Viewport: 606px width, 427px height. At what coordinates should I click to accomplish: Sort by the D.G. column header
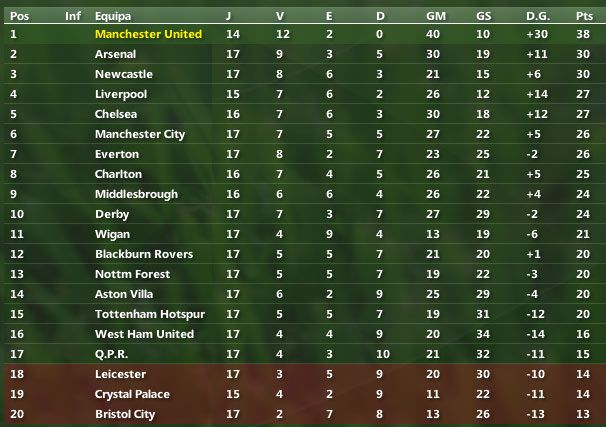[538, 16]
